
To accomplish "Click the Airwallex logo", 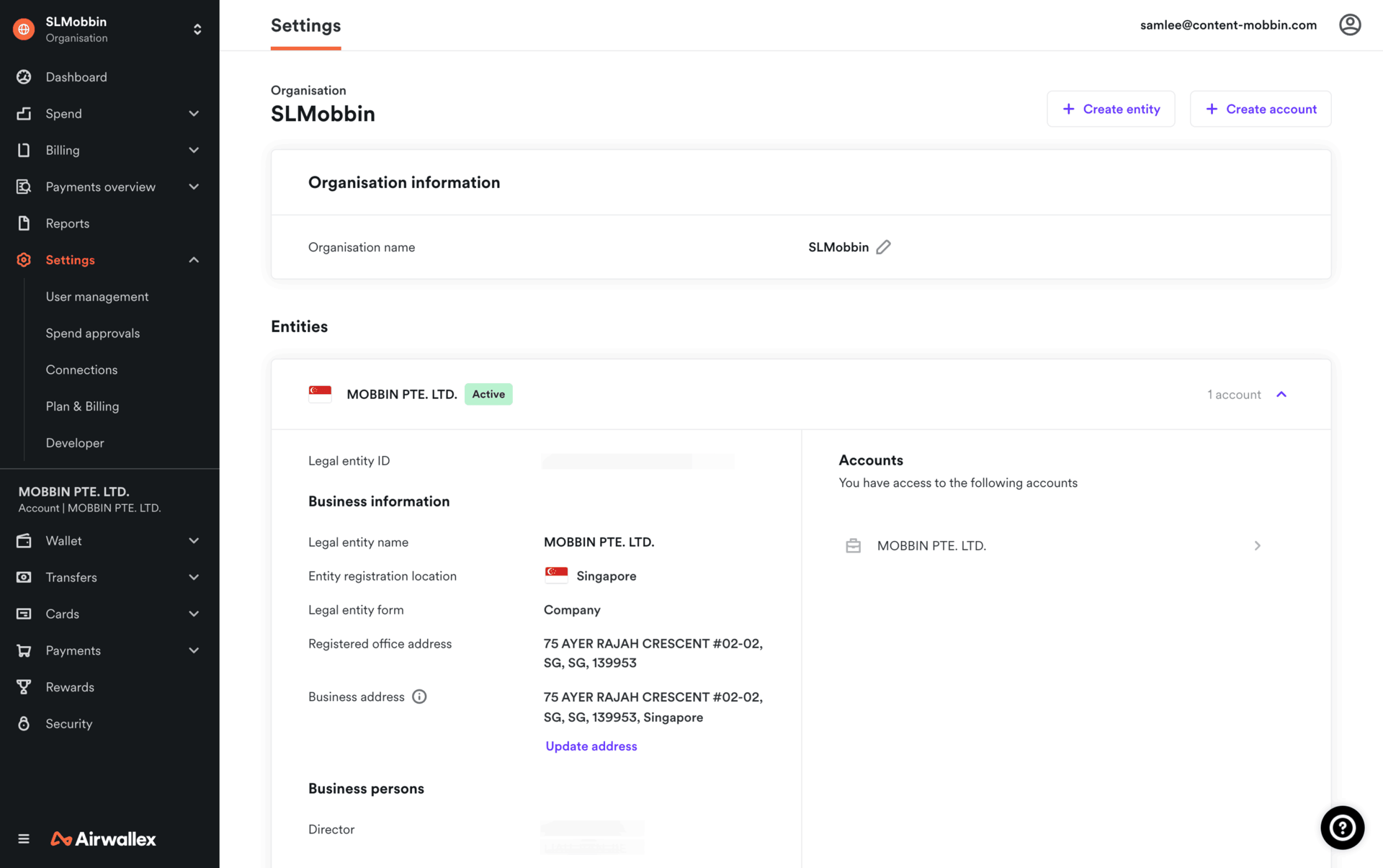I will point(103,838).
